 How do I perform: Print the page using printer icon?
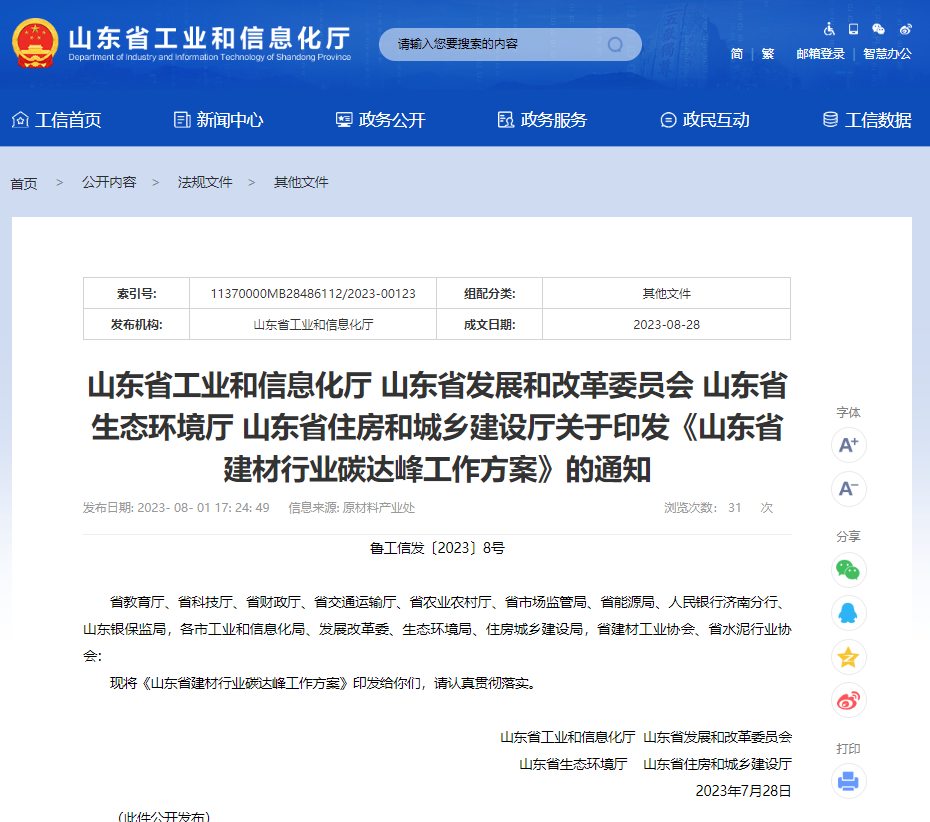click(x=848, y=781)
